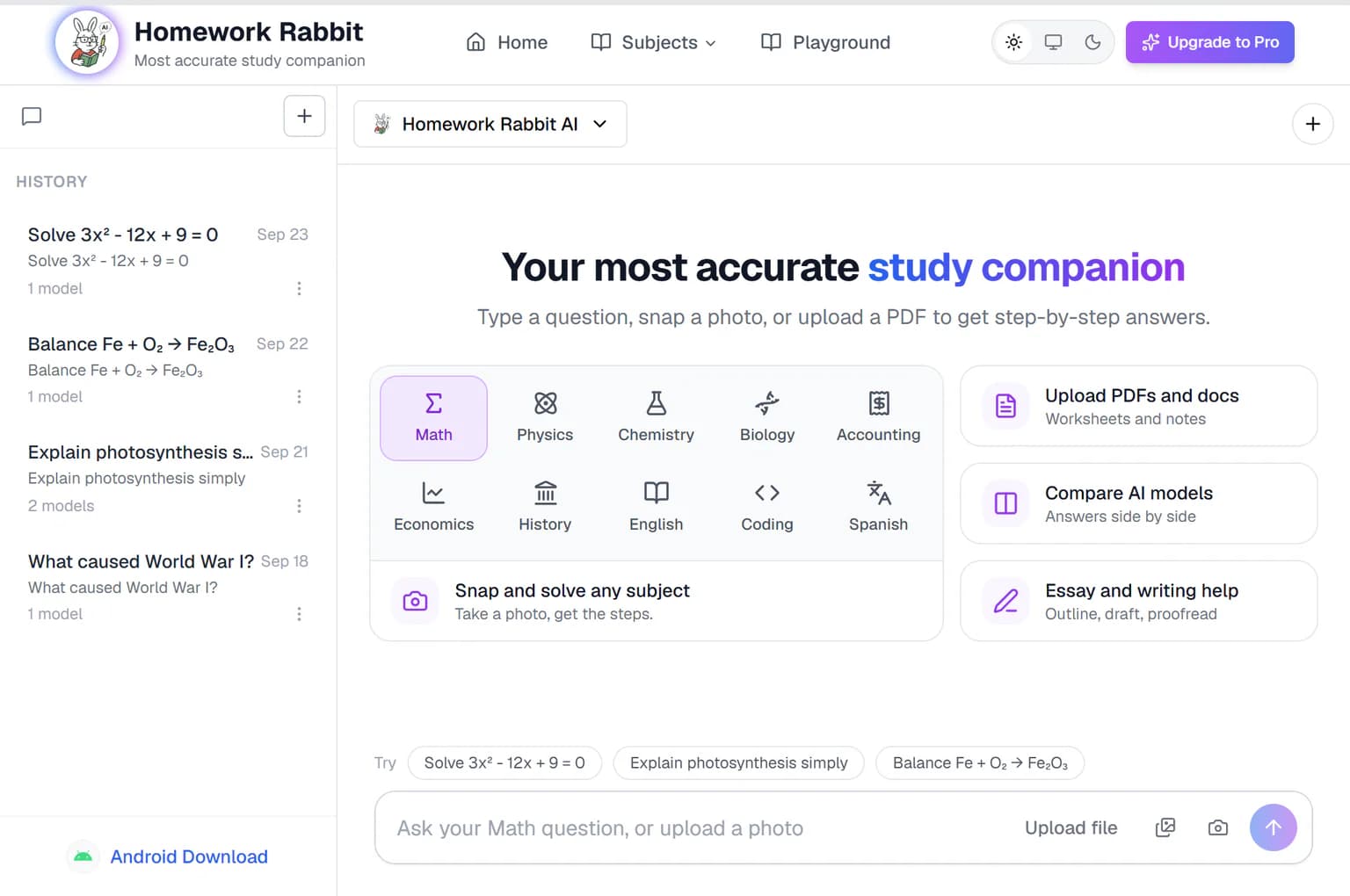Start a new chat with sidebar plus button
This screenshot has height=896, width=1350.
304,116
